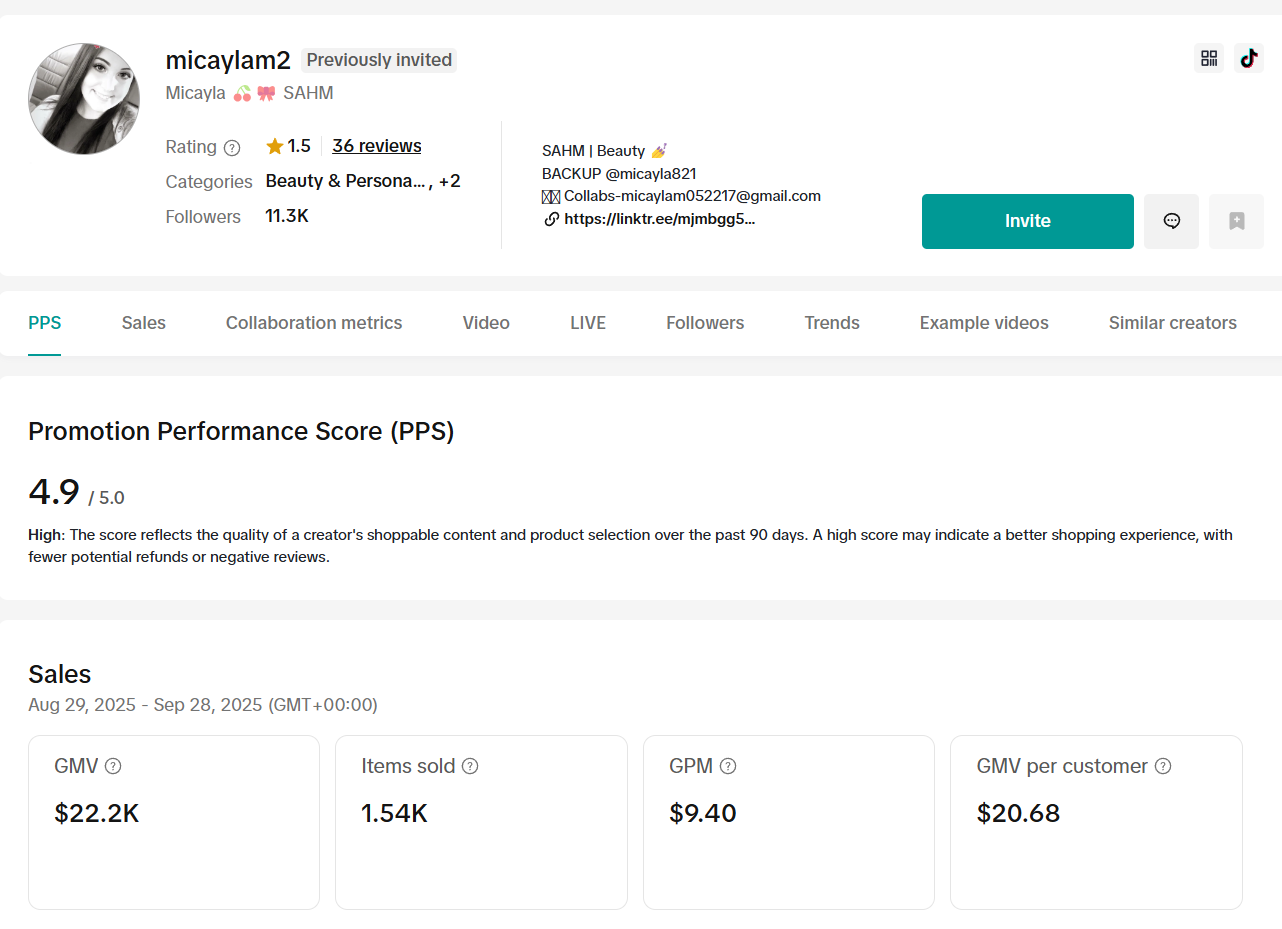
Task: Click Items sold info icon
Action: coord(470,766)
